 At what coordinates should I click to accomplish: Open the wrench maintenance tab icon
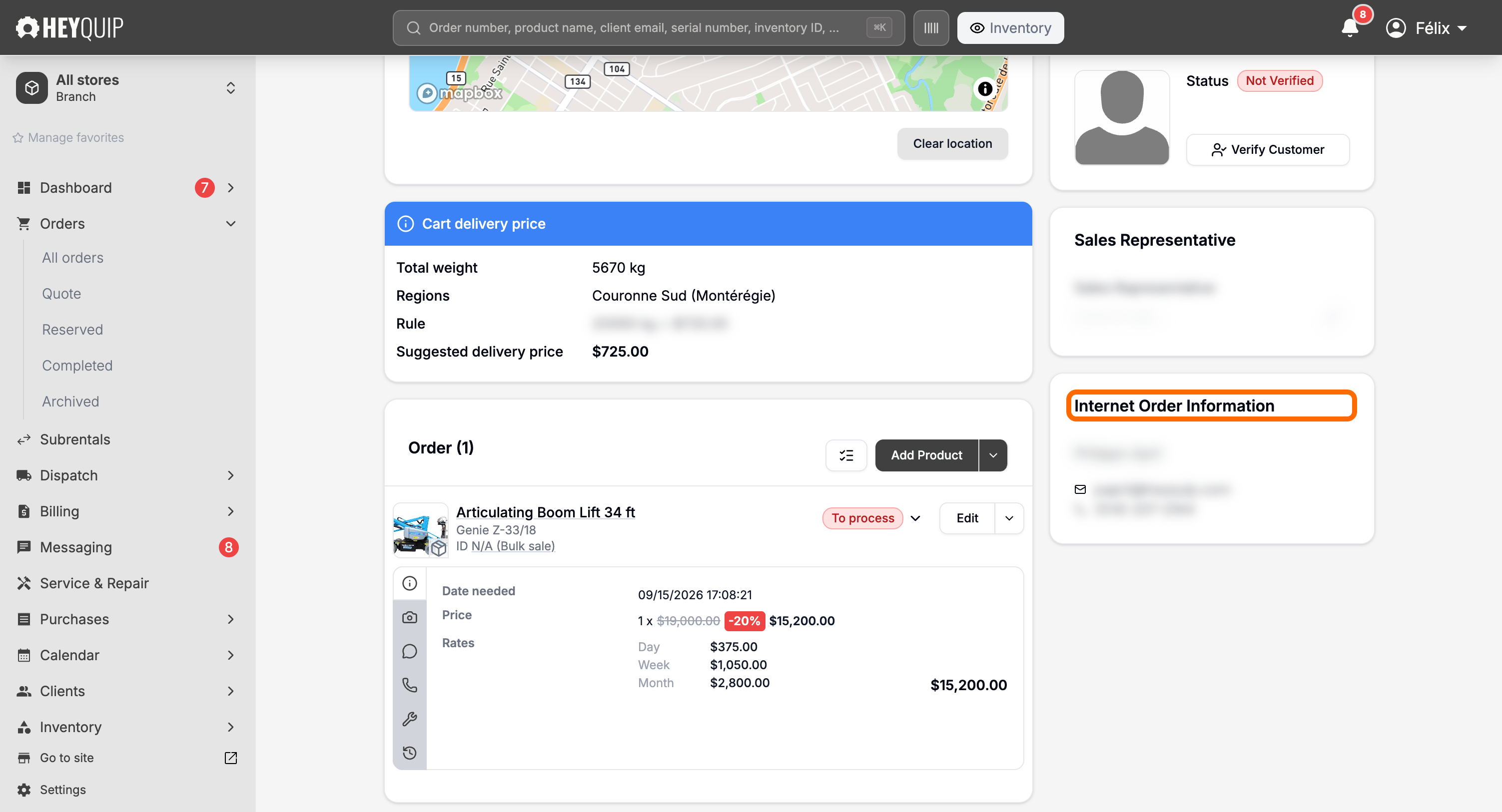[410, 718]
